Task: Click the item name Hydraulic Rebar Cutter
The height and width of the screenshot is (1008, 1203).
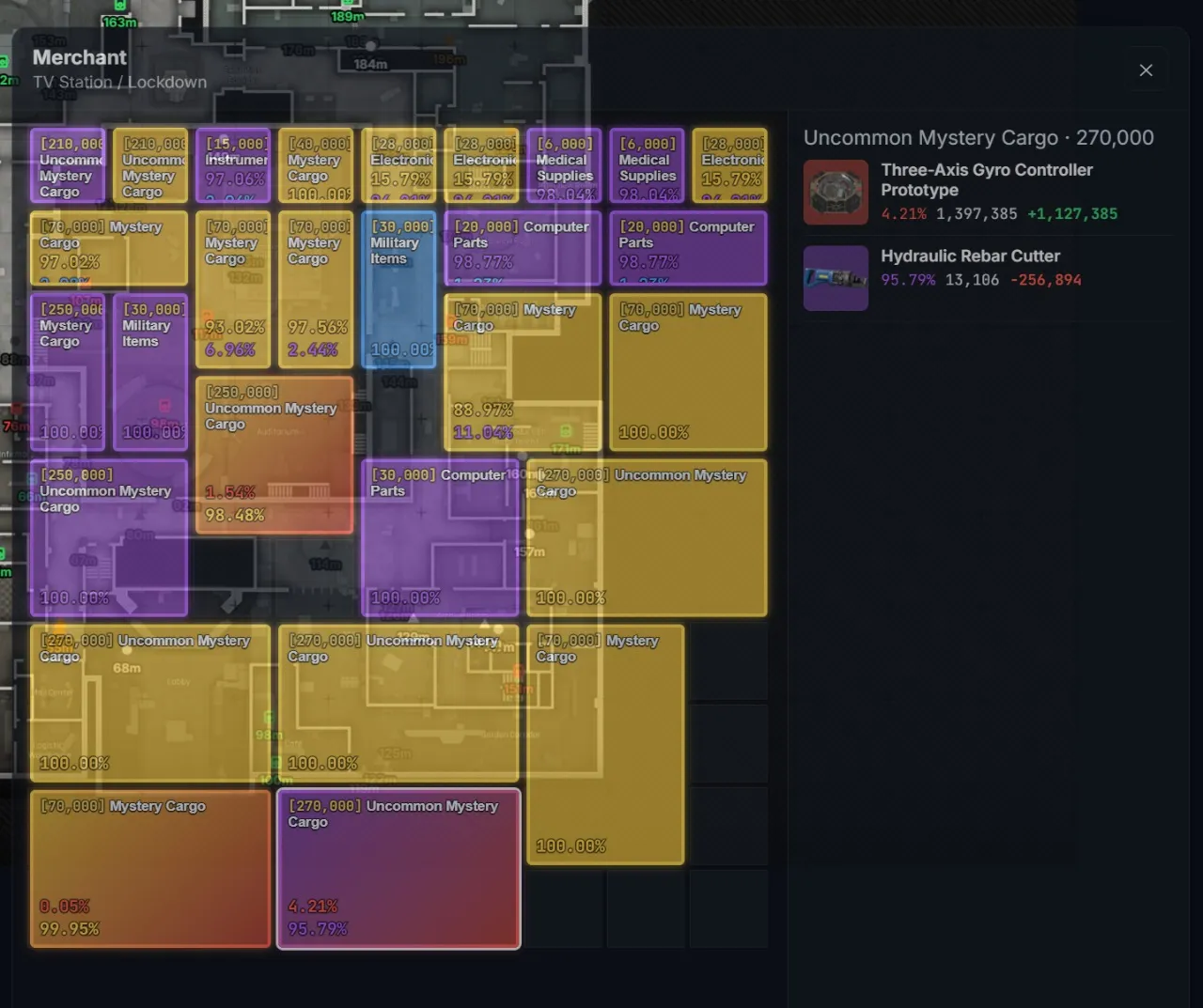Action: coord(970,256)
